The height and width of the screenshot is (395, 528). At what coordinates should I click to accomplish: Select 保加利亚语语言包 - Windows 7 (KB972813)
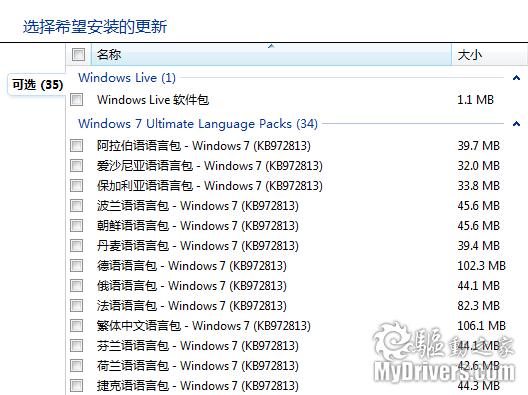point(210,186)
